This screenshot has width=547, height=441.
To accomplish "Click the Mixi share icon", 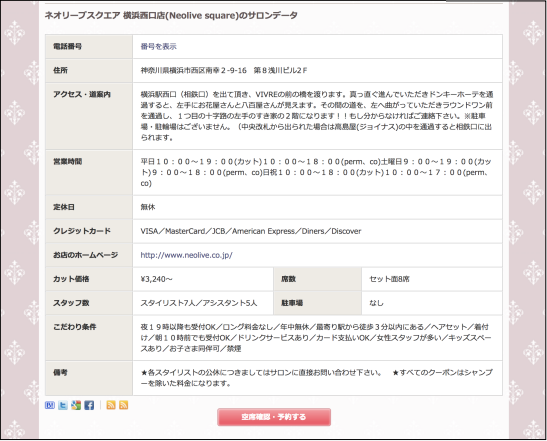I will (50, 405).
